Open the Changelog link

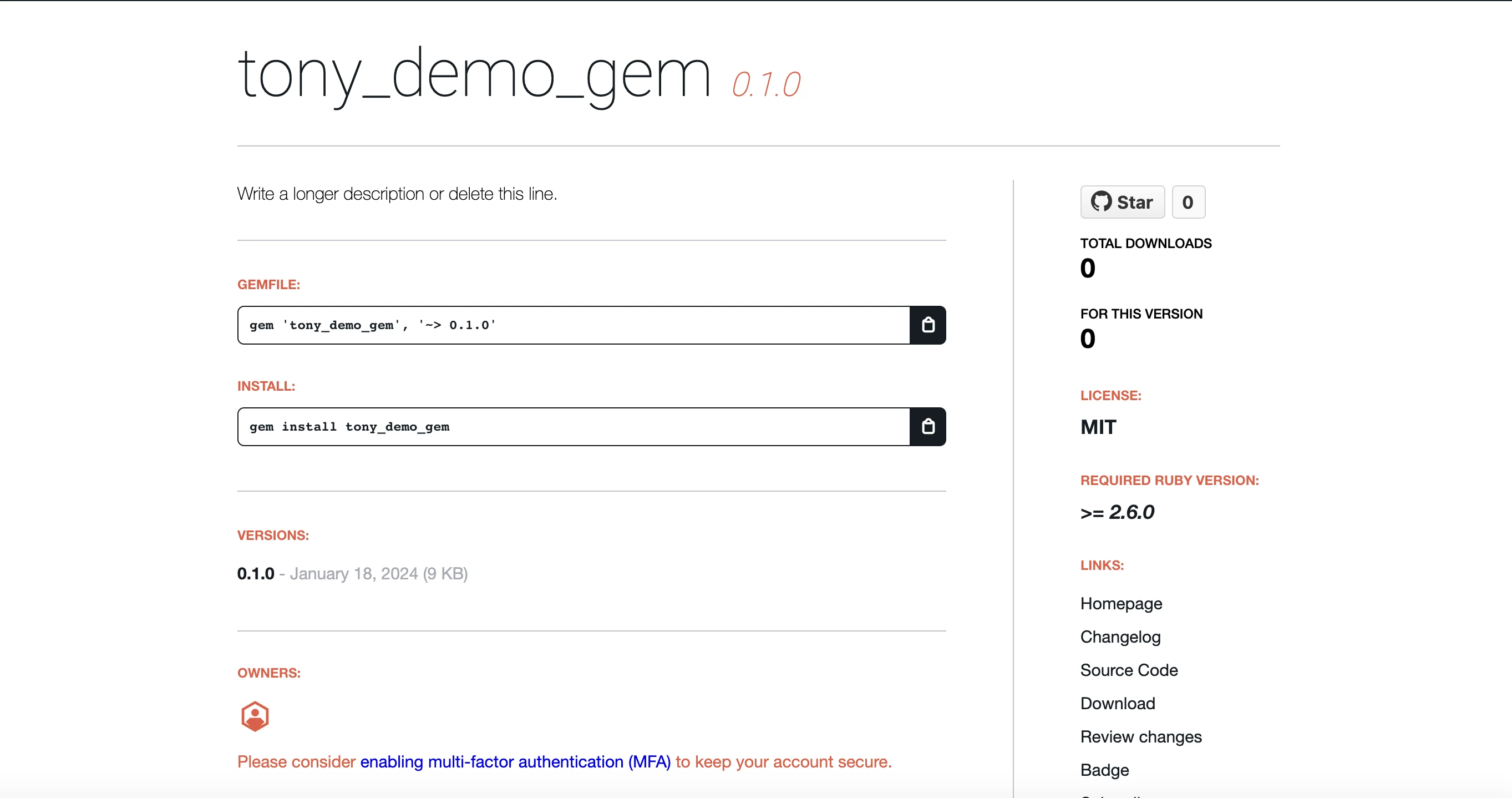coord(1119,637)
